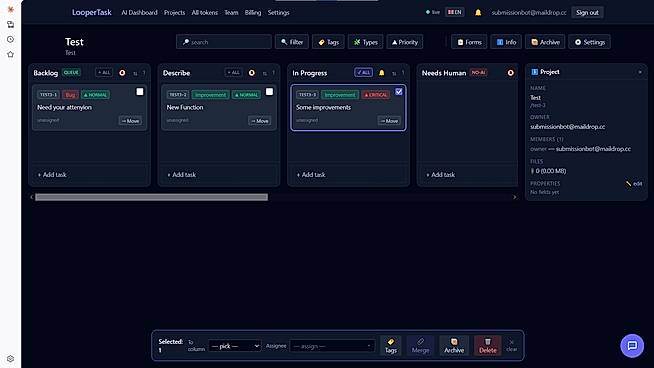Add task in Needs Human column
Image resolution: width=654 pixels, height=368 pixels.
(440, 174)
